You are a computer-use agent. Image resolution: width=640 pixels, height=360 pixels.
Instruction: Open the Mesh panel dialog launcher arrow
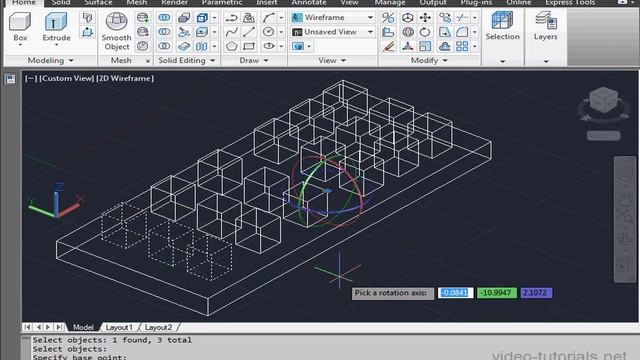point(147,61)
